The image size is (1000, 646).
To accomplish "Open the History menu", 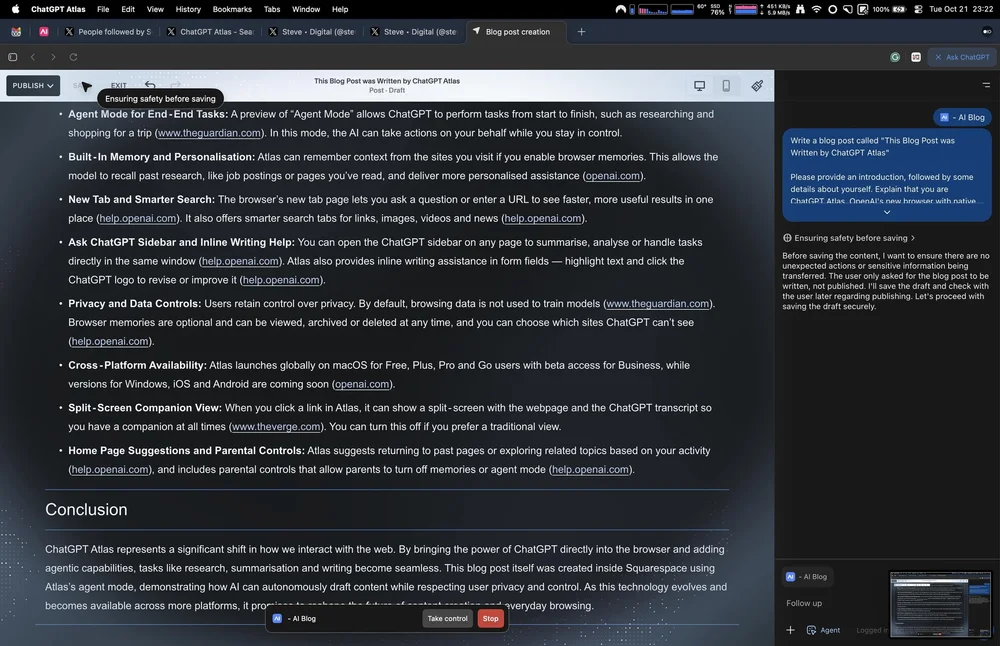I will (188, 9).
